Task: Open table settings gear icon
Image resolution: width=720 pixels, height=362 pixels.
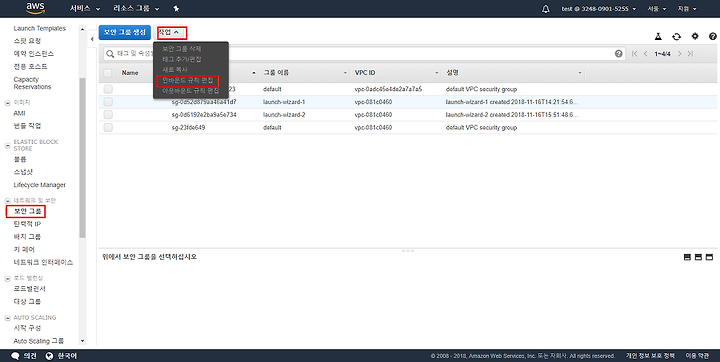Action: pyautogui.click(x=695, y=36)
